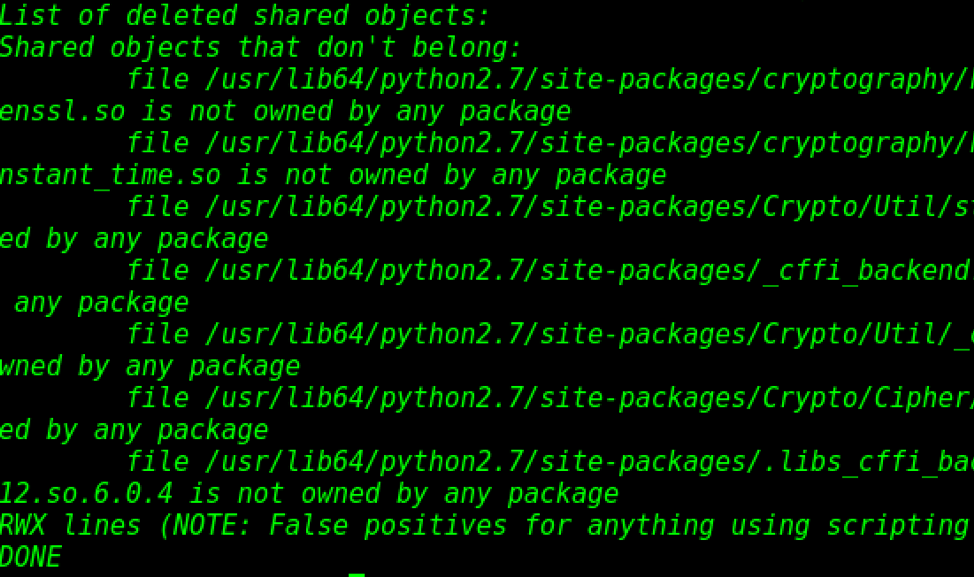Click the Crypto/Cipher file path line
The image size is (974, 577).
click(x=550, y=398)
